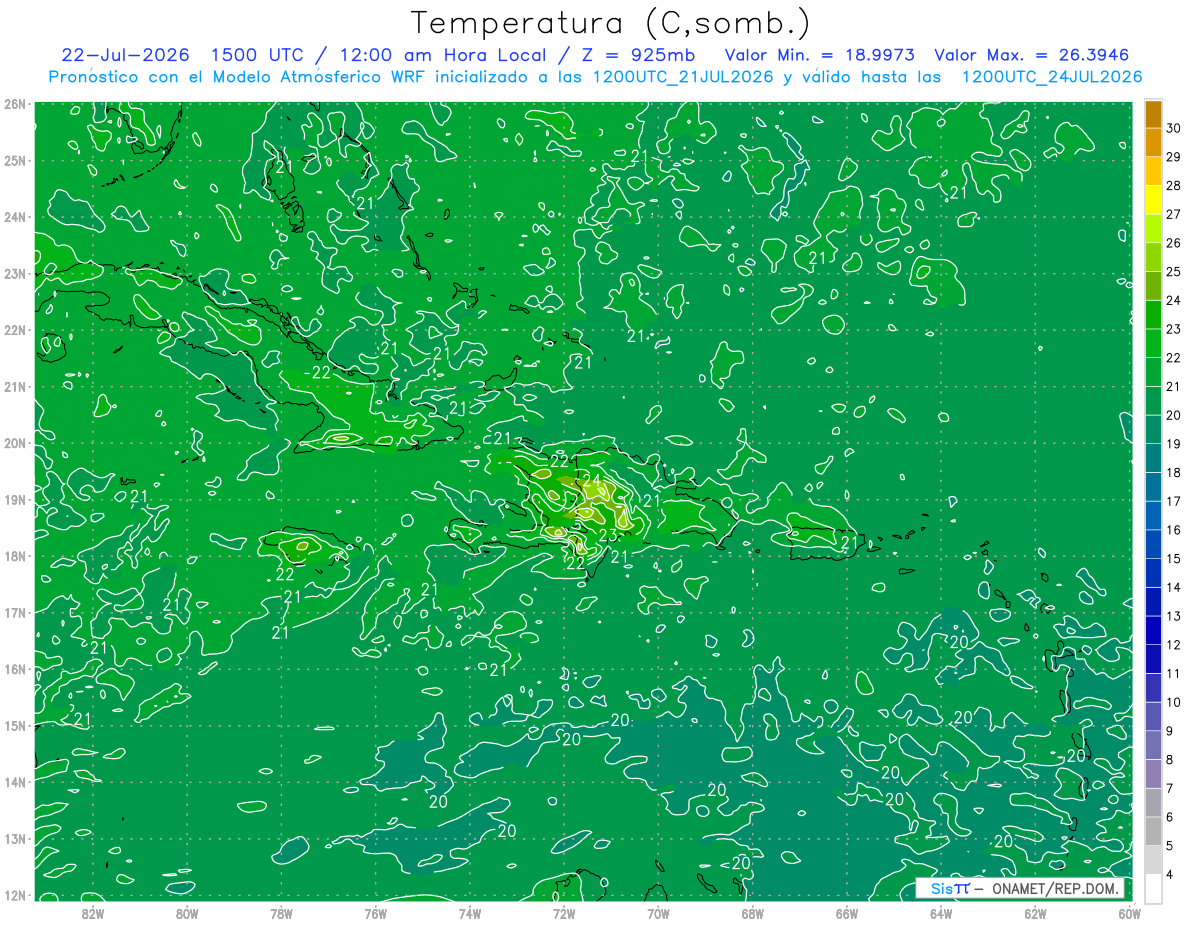Click the colorbar label "10"

(1174, 702)
